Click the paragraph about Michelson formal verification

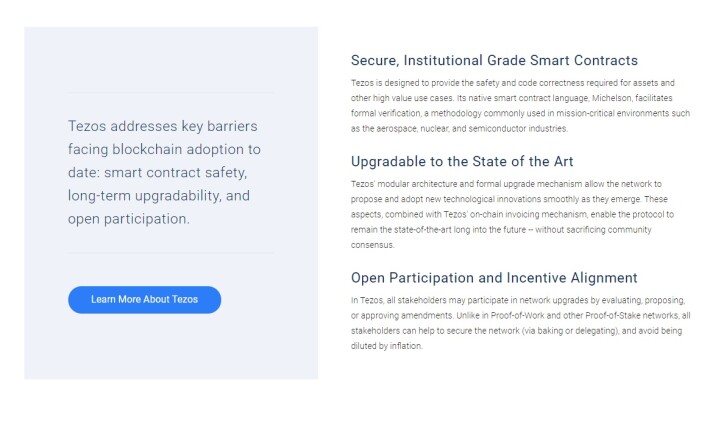click(x=520, y=106)
